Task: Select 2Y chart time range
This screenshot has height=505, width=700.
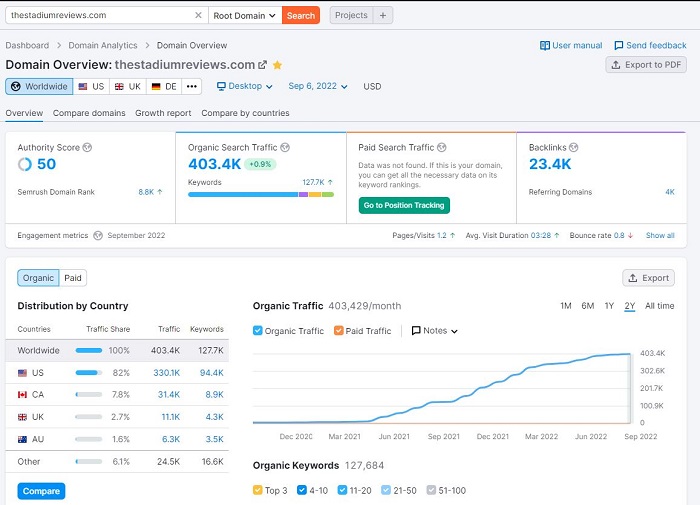Action: (629, 306)
